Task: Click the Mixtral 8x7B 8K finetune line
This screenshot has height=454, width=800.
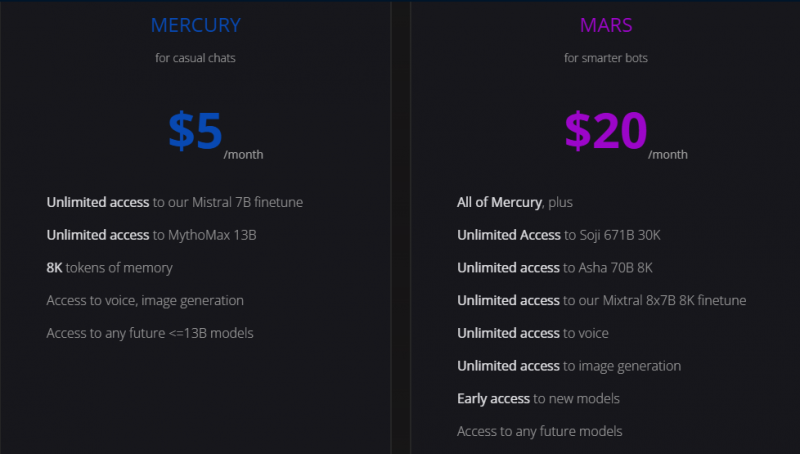Action: pyautogui.click(x=602, y=300)
